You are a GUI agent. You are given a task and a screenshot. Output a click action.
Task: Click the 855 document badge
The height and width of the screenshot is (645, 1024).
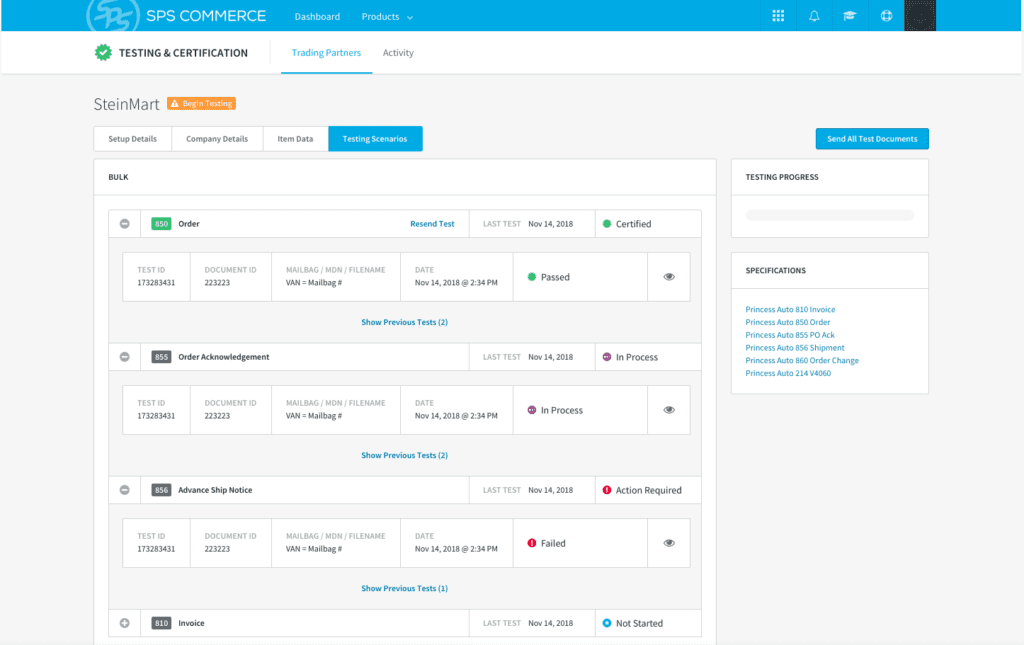161,357
